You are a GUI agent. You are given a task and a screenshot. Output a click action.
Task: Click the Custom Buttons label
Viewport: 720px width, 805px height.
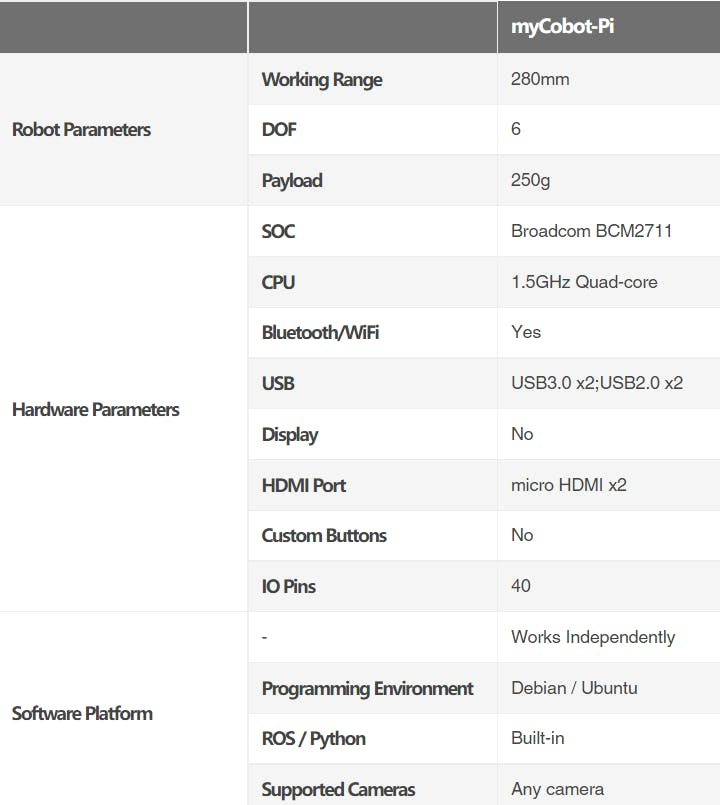pyautogui.click(x=323, y=536)
